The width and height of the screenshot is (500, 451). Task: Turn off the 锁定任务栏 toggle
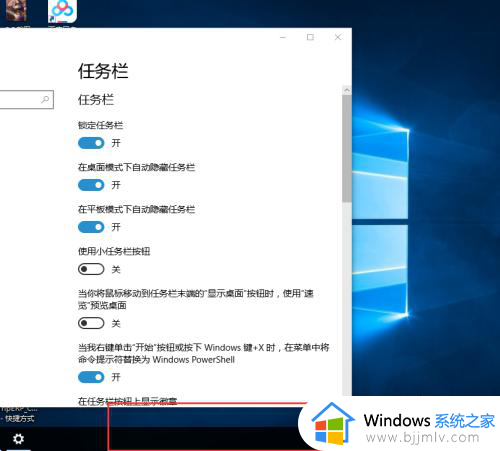pyautogui.click(x=91, y=143)
